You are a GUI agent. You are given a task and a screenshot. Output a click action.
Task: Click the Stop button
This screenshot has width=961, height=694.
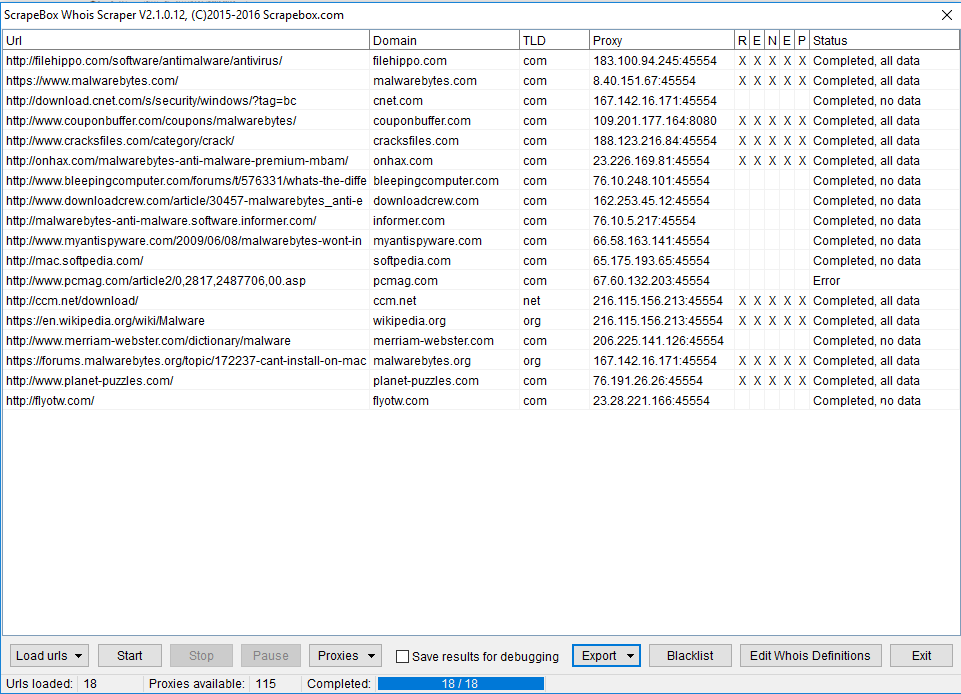tap(201, 655)
